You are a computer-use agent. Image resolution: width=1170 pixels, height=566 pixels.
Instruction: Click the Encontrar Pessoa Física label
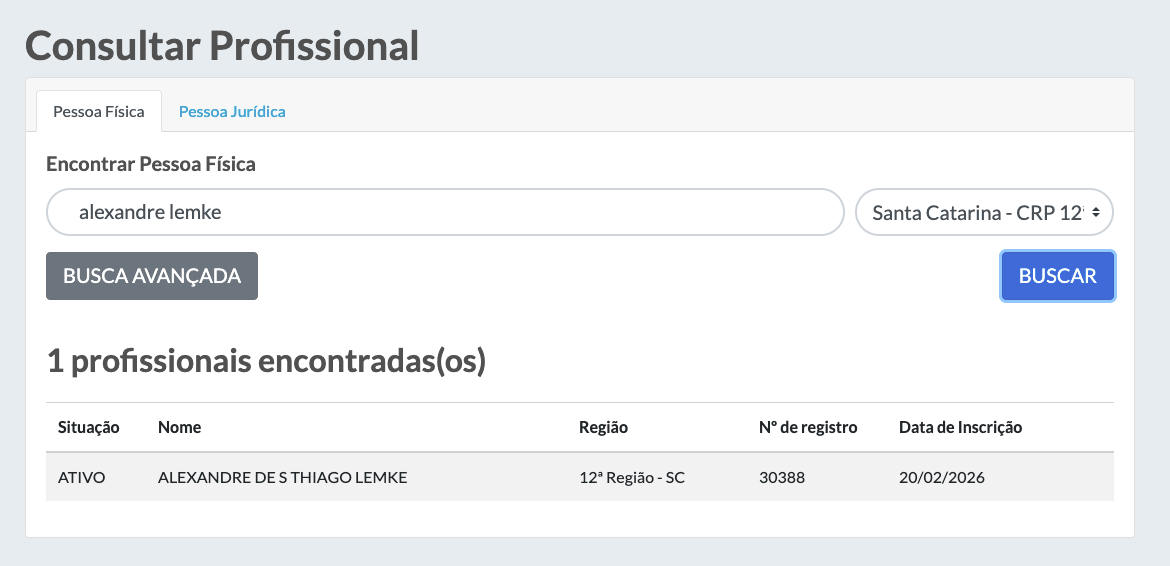[x=151, y=164]
